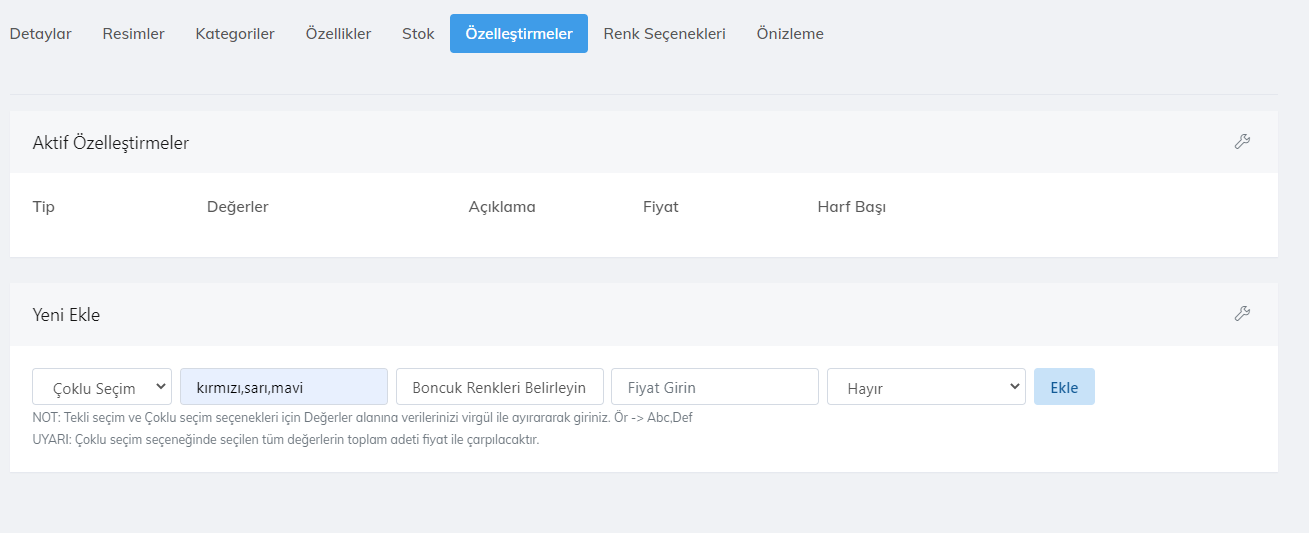Image resolution: width=1309 pixels, height=533 pixels.
Task: Click the values field containing kırmızı,sarı,mavi
Action: (x=283, y=387)
